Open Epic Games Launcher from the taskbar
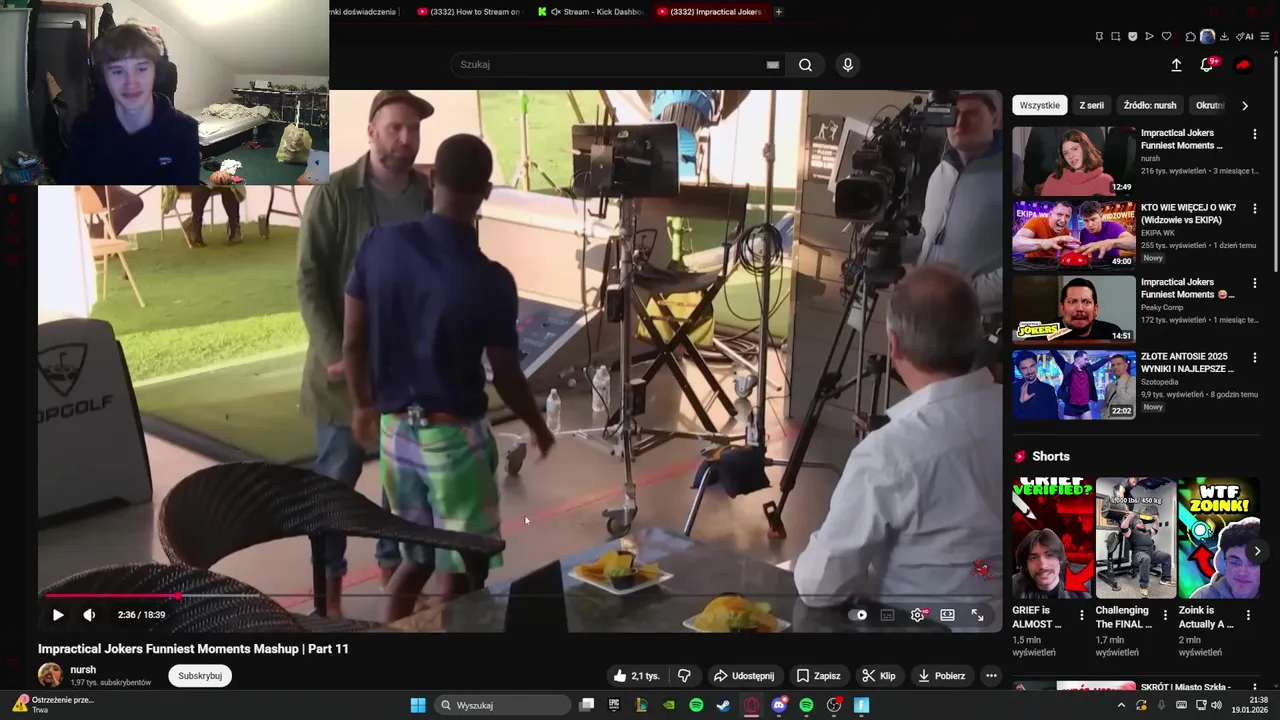 [614, 705]
